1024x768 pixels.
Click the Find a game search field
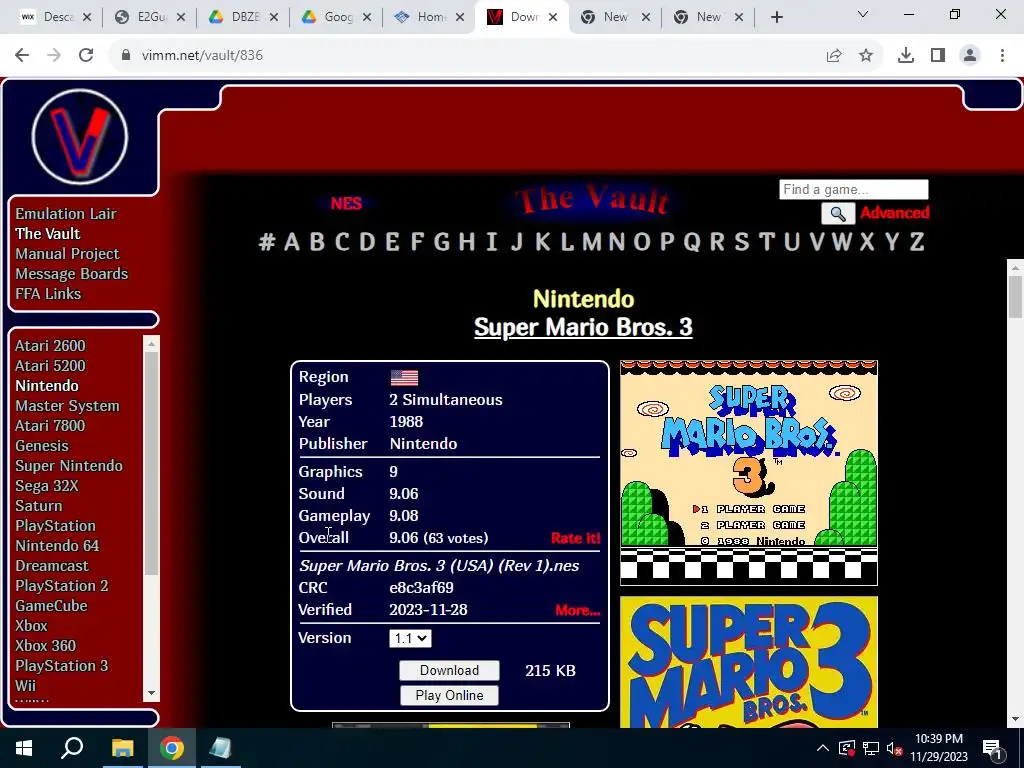854,189
